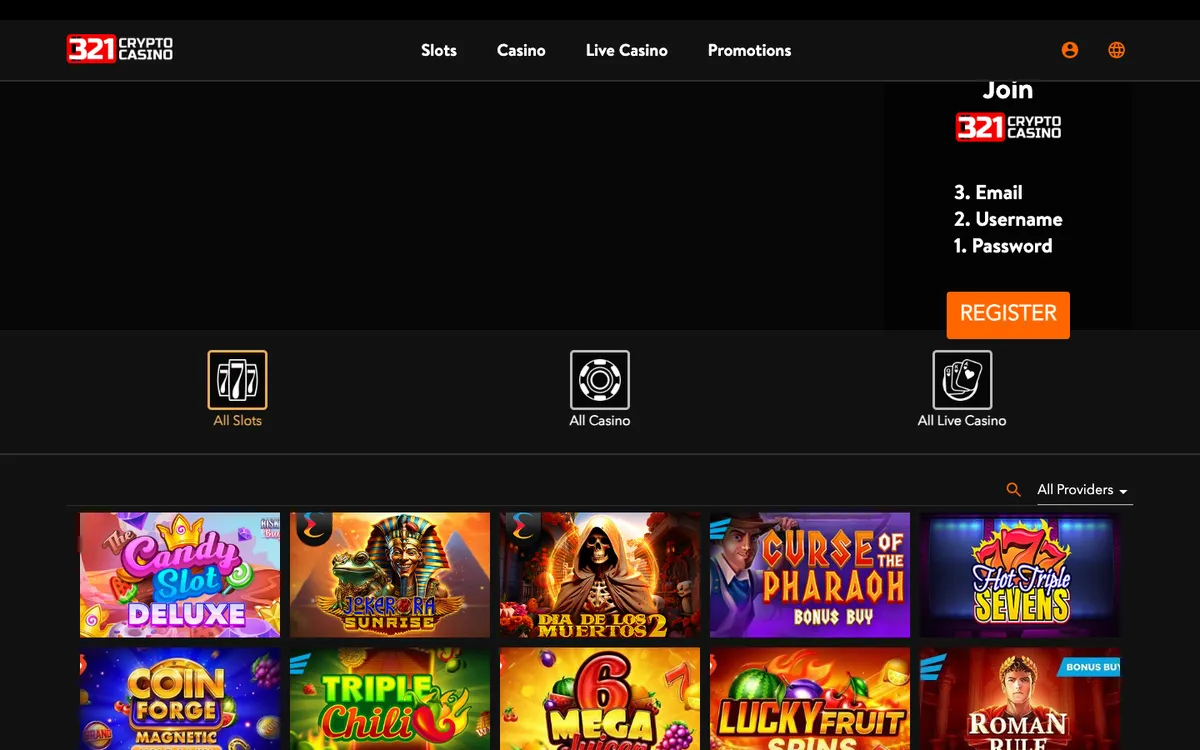The width and height of the screenshot is (1200, 750).
Task: Click the orange REGISTER button
Action: click(x=1008, y=315)
